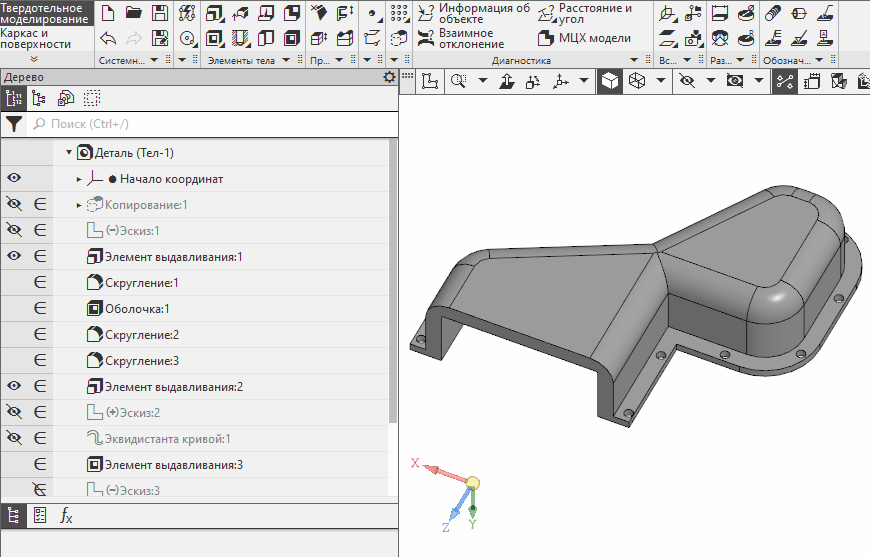This screenshot has height=557, width=870.
Task: Switch to Каркас и поверхности toolset
Action: click(36, 38)
